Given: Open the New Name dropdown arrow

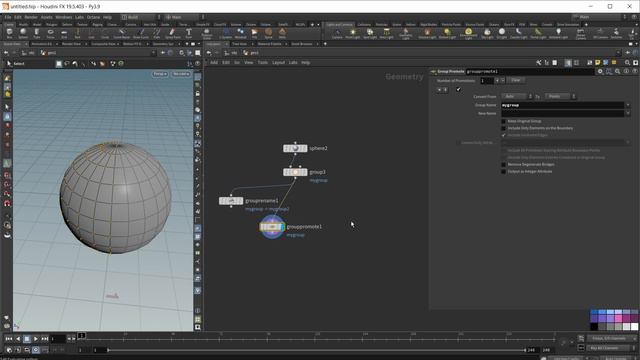Looking at the screenshot, I should click(x=628, y=113).
